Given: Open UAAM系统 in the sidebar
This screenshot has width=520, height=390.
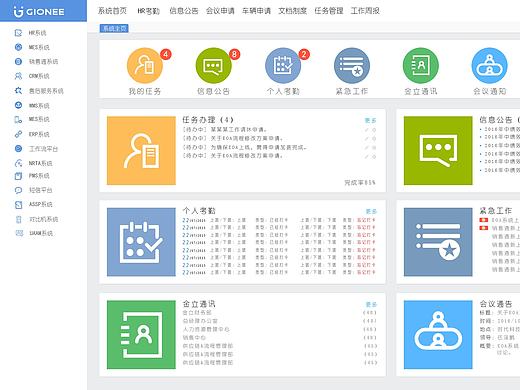Looking at the screenshot, I should click(x=40, y=233).
